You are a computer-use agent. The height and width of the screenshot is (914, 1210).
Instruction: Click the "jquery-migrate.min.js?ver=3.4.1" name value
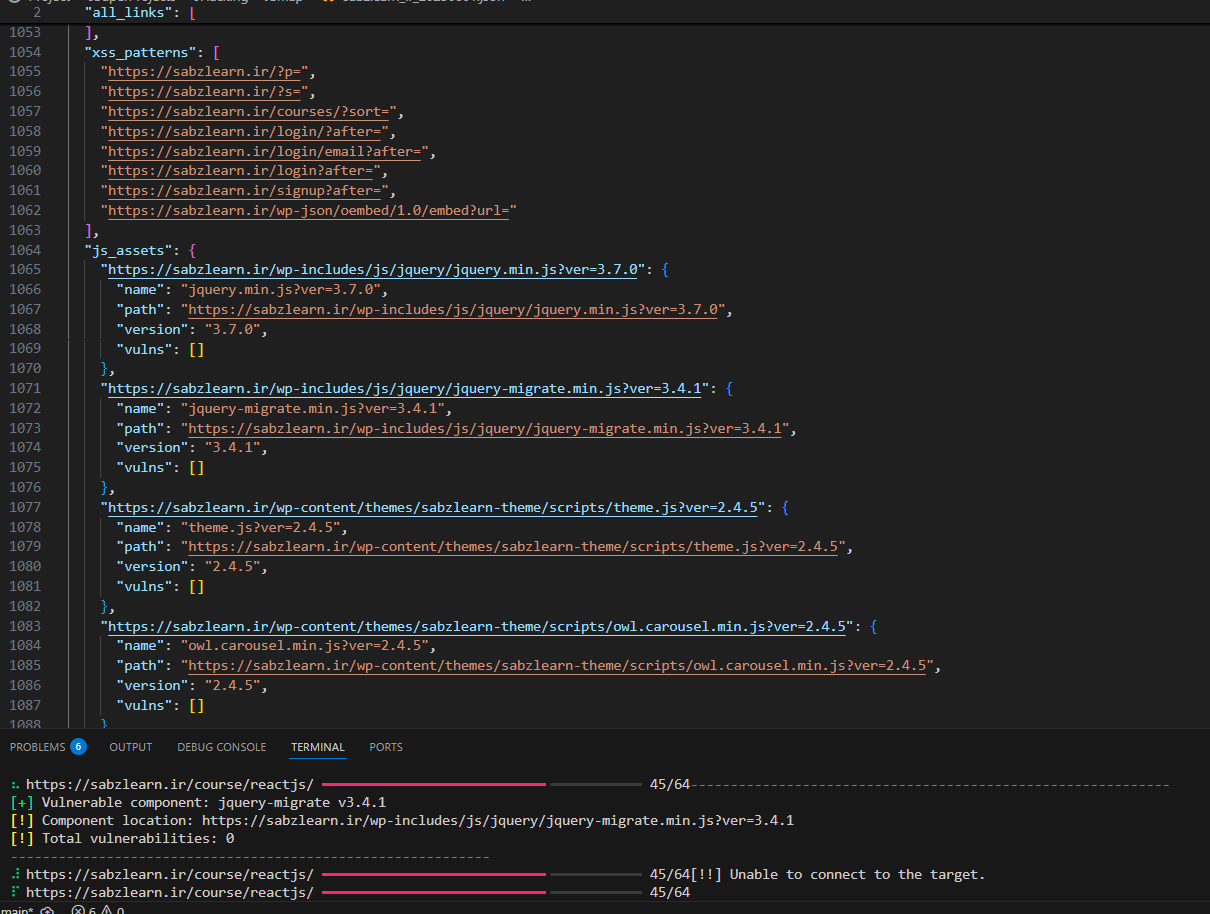(x=315, y=409)
